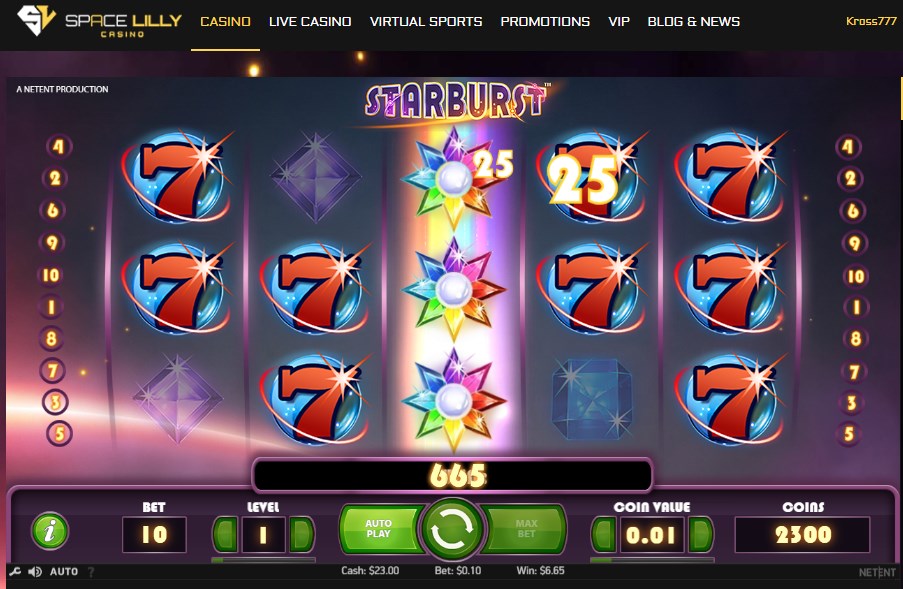Viewport: 903px width, 589px height.
Task: Increase the coin value with right arrow
Action: pos(700,535)
